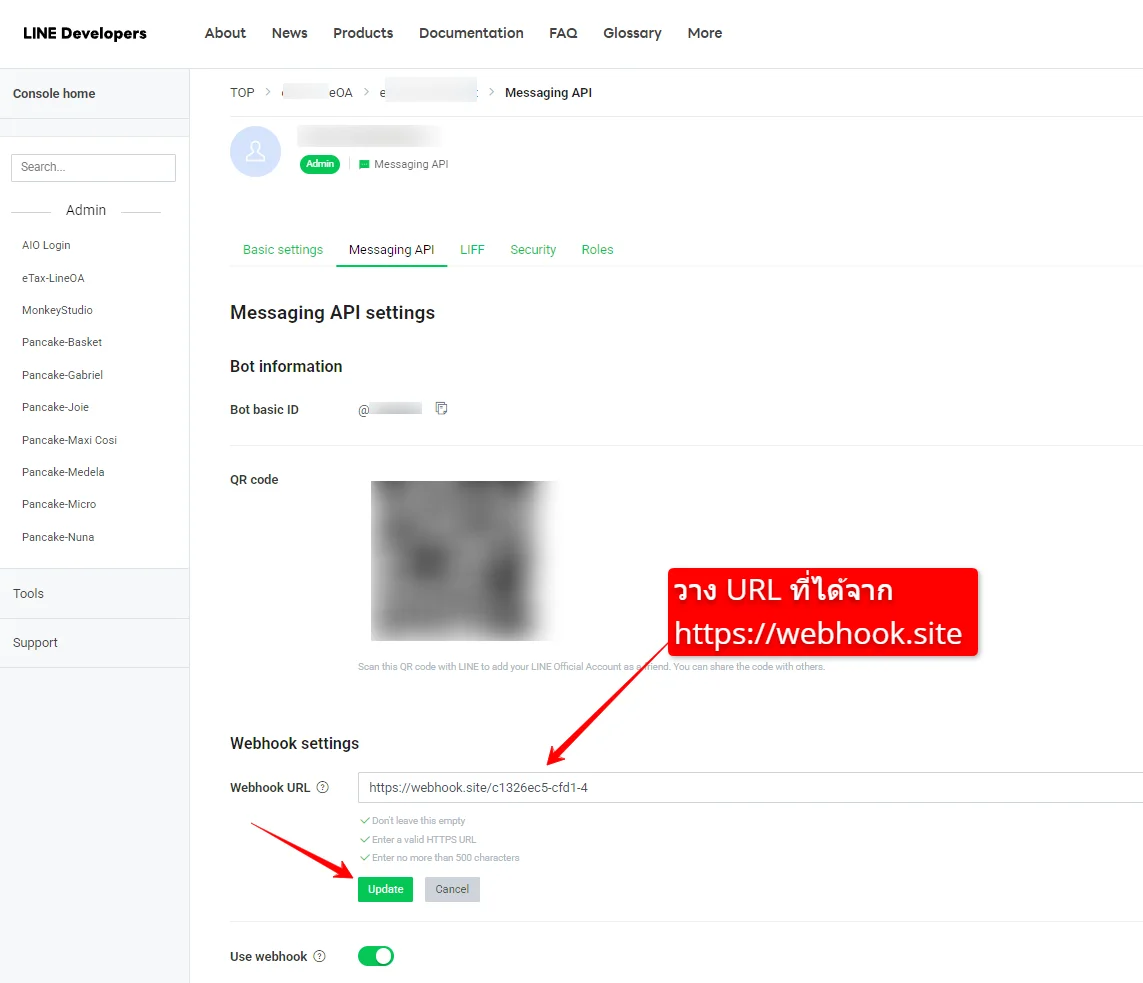Click the green Admin badge
Viewport: 1143px width, 983px height.
pos(320,164)
